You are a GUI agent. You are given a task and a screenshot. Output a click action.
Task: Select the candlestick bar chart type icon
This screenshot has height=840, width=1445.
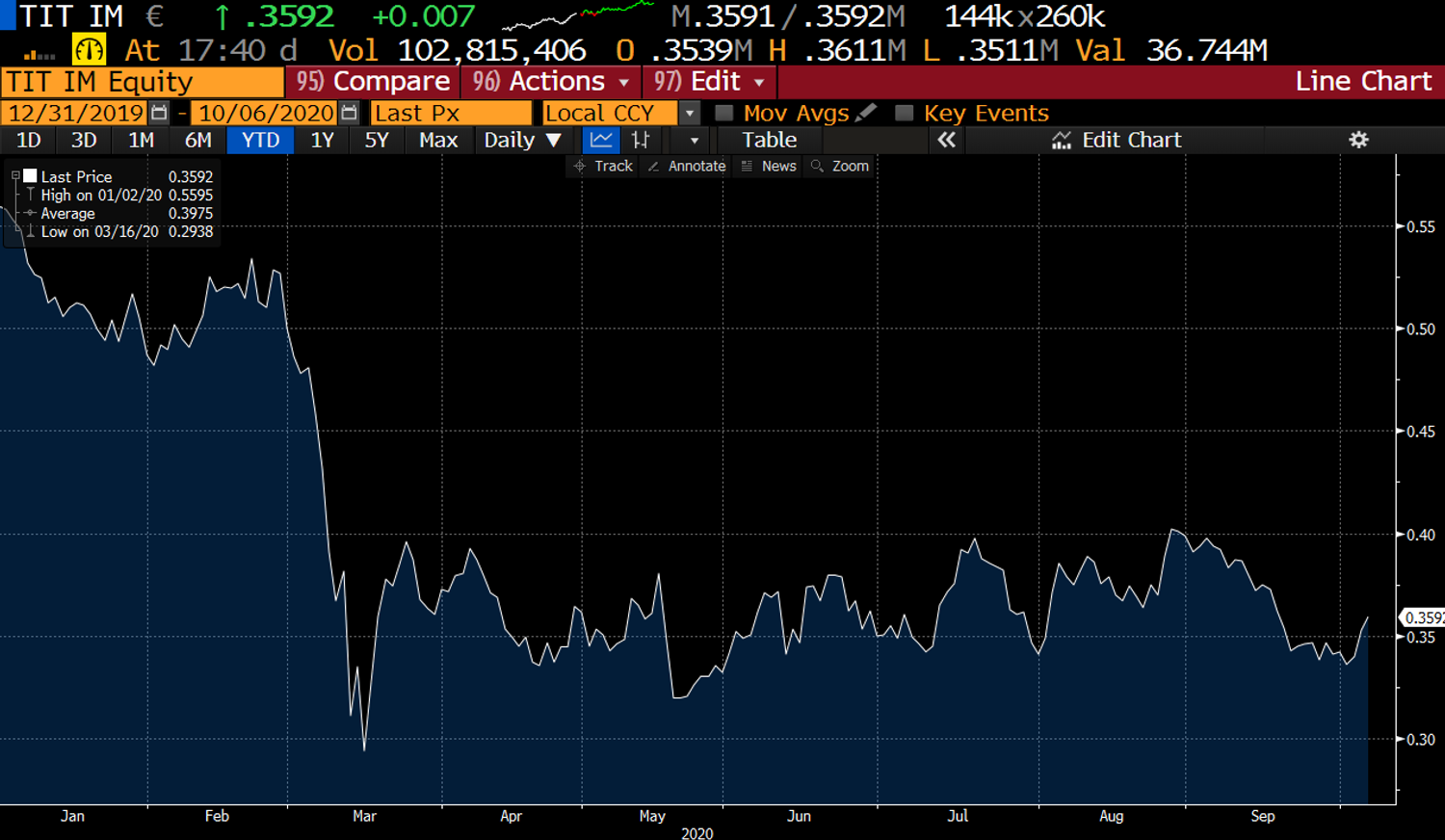click(x=641, y=140)
